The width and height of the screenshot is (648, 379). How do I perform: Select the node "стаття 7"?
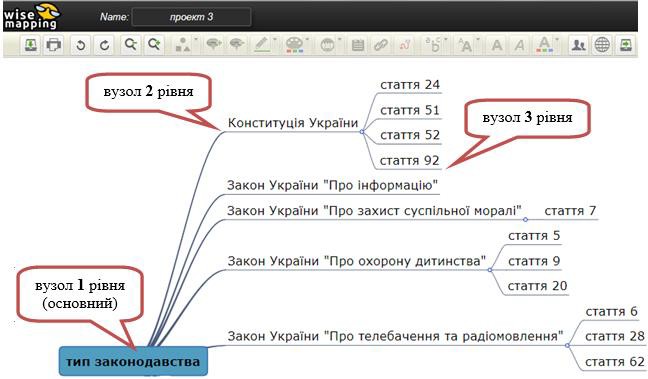point(570,211)
